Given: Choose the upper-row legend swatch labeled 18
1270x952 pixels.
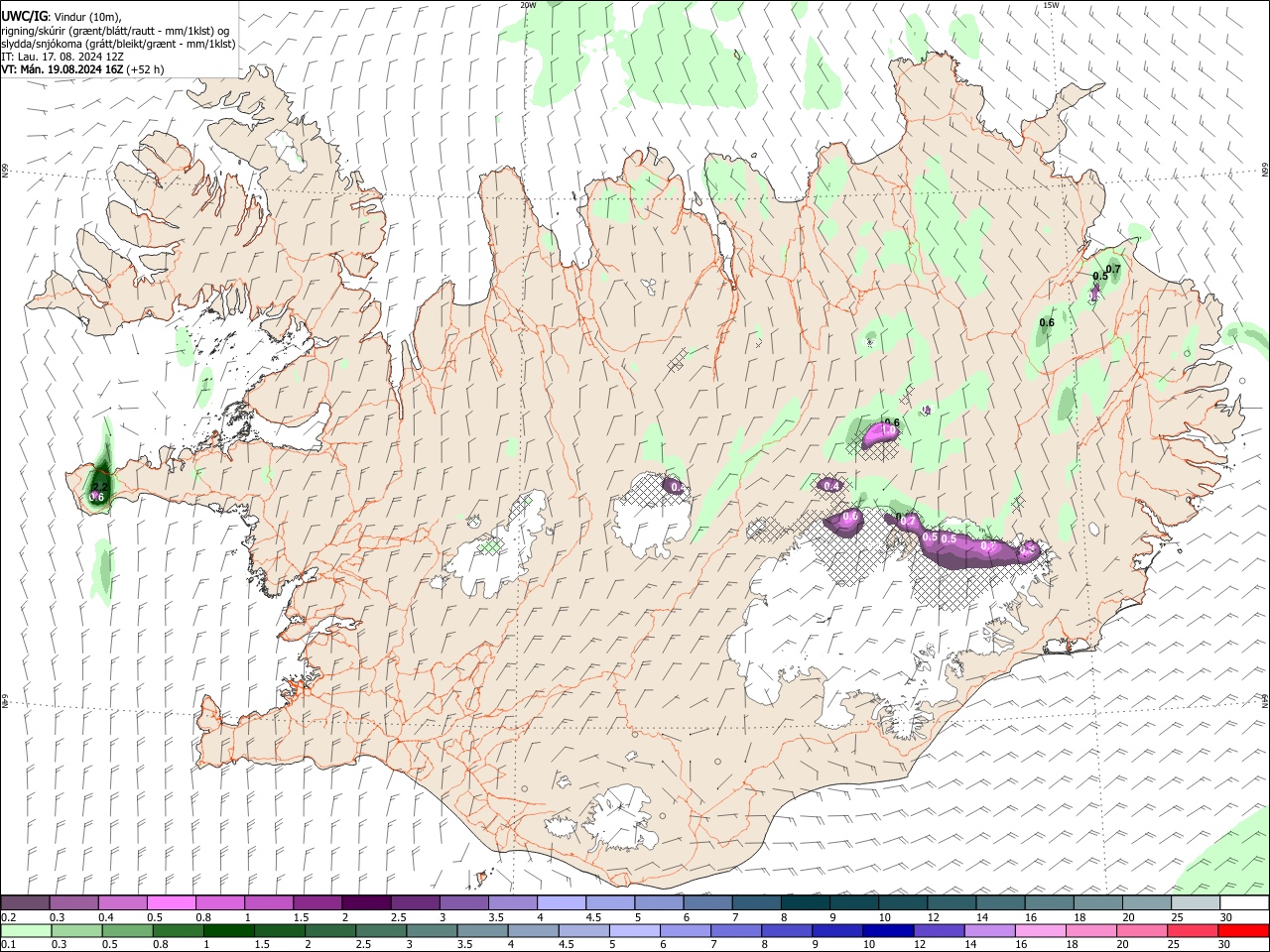Looking at the screenshot, I should tap(1097, 903).
